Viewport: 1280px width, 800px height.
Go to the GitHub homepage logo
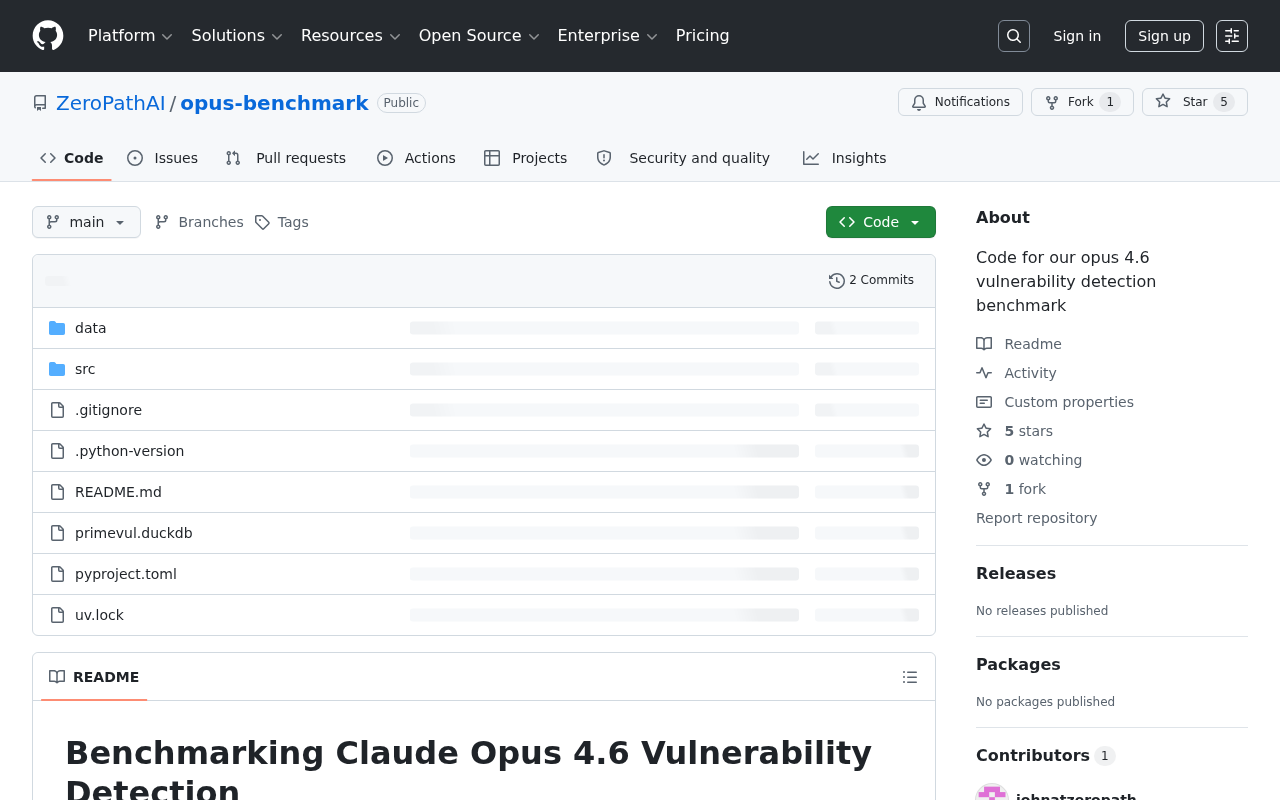tap(48, 36)
